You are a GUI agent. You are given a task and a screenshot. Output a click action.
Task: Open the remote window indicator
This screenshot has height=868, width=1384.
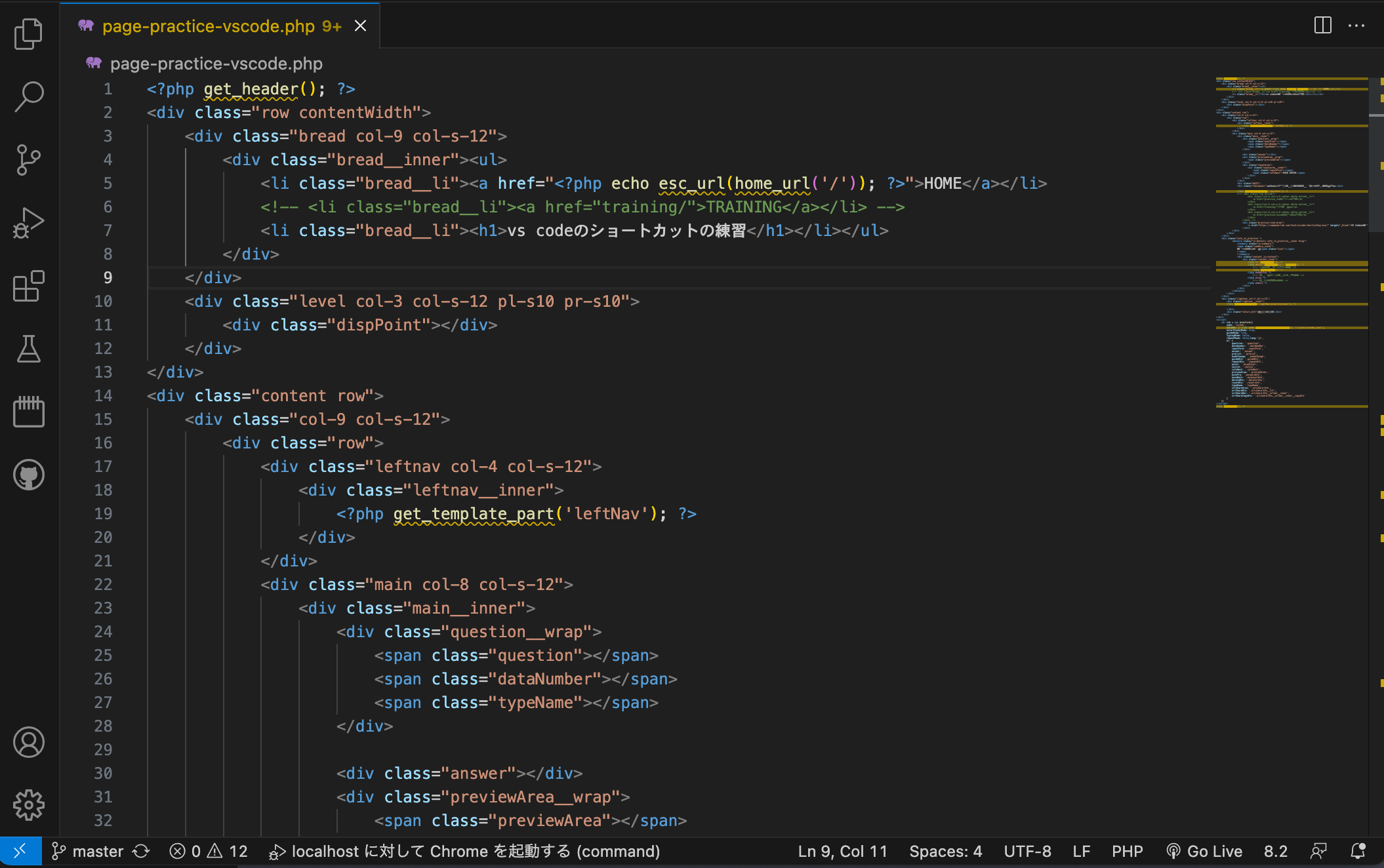point(20,851)
